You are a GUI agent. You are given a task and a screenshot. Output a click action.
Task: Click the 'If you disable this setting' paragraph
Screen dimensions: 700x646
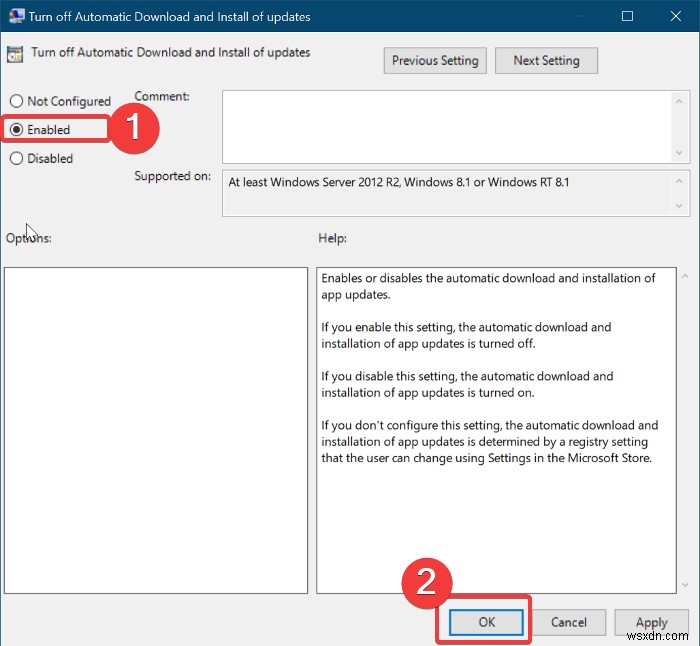[x=467, y=384]
